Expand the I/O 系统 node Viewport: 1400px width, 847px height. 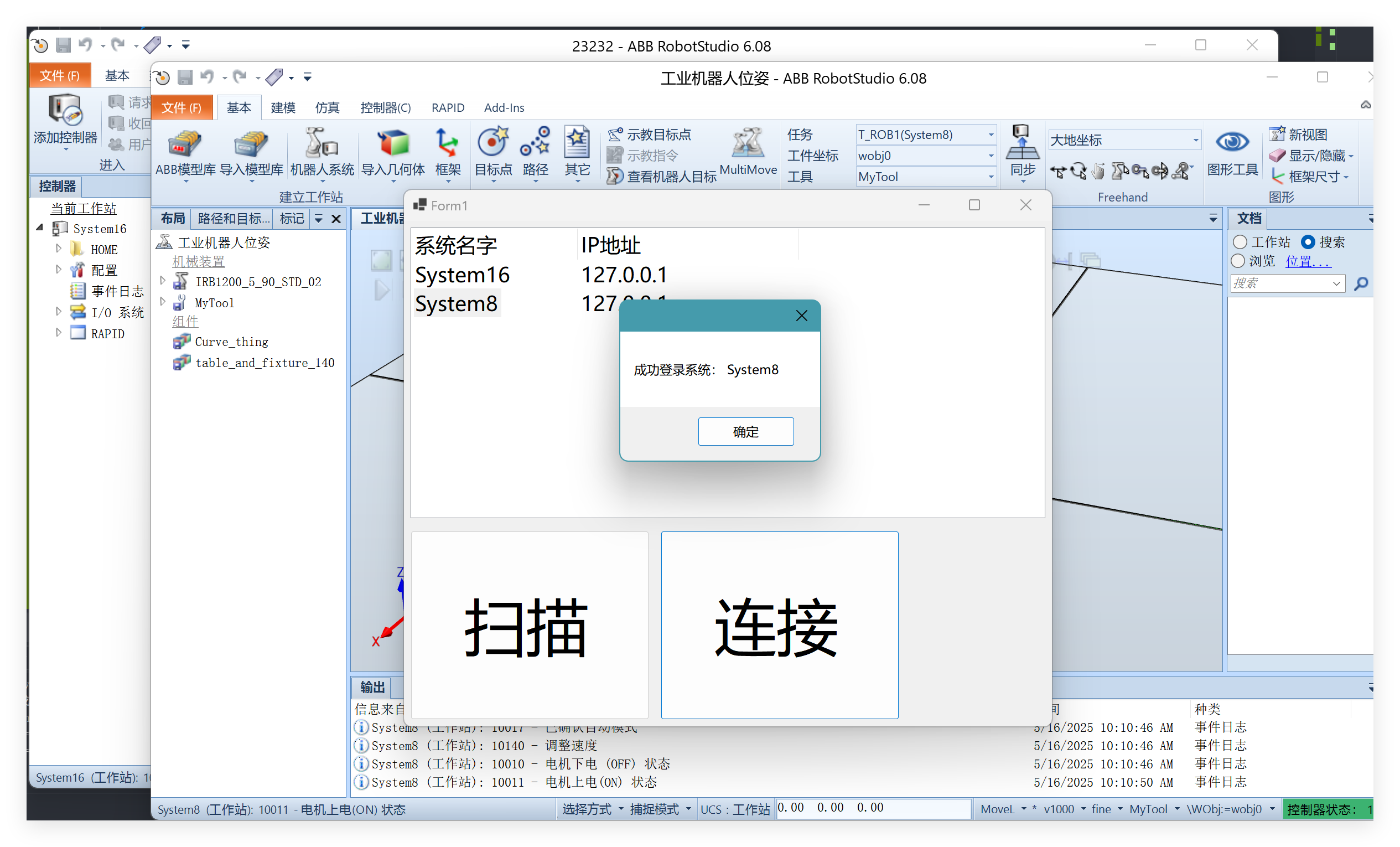click(x=59, y=312)
